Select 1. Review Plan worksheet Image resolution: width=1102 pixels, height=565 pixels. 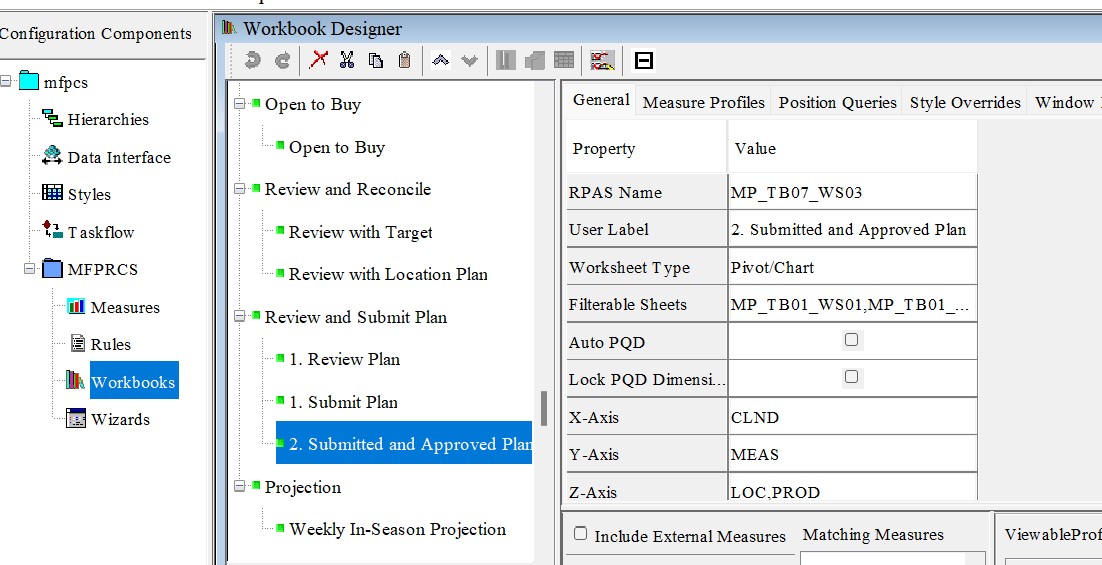click(x=344, y=359)
